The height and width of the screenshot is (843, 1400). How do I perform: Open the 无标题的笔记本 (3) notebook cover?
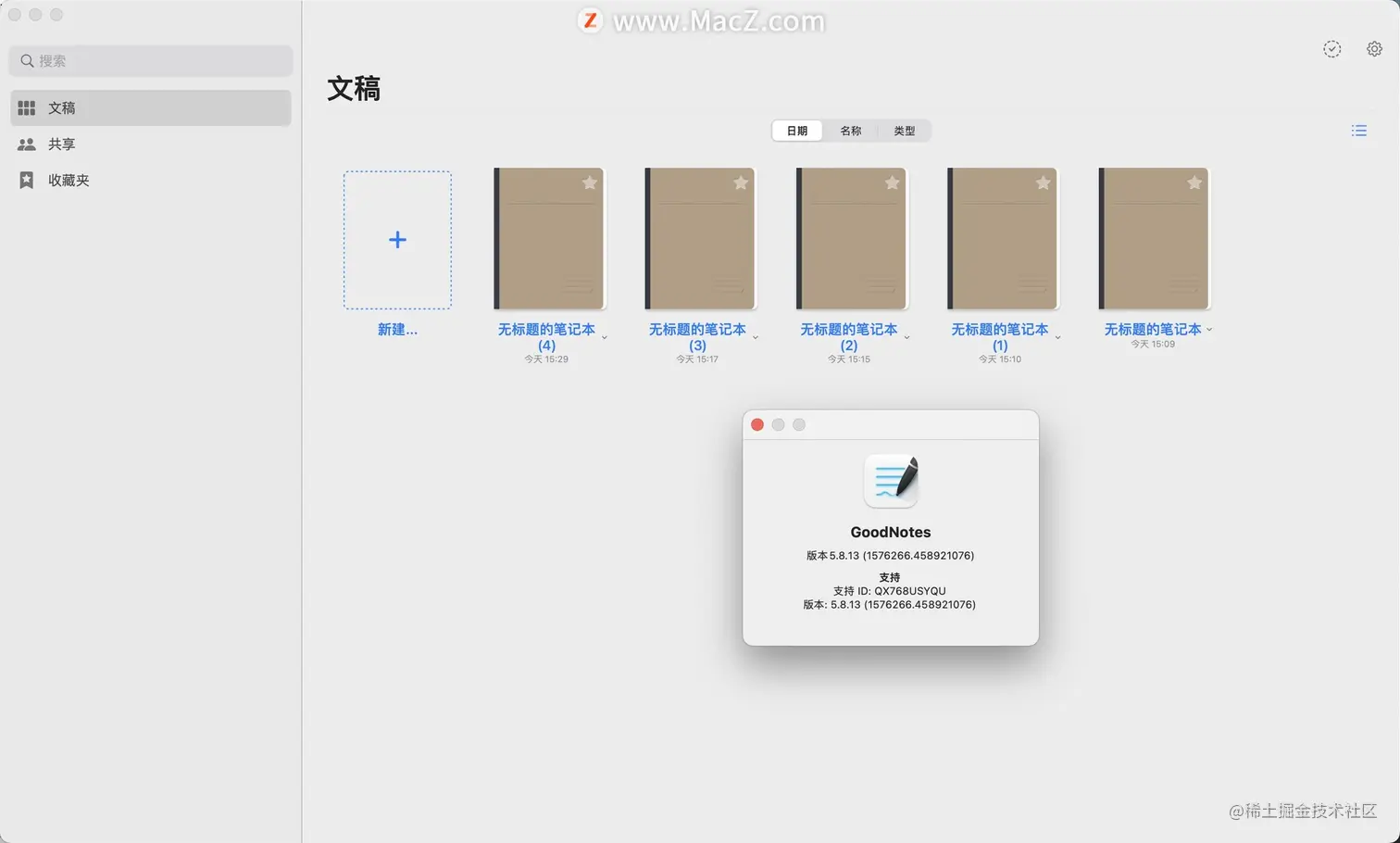[x=700, y=239]
